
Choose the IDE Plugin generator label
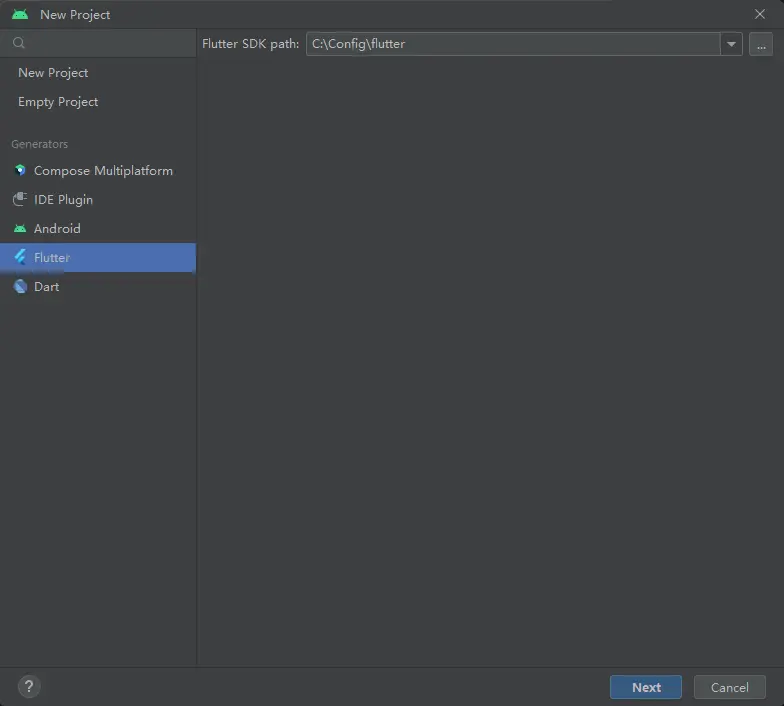(63, 200)
